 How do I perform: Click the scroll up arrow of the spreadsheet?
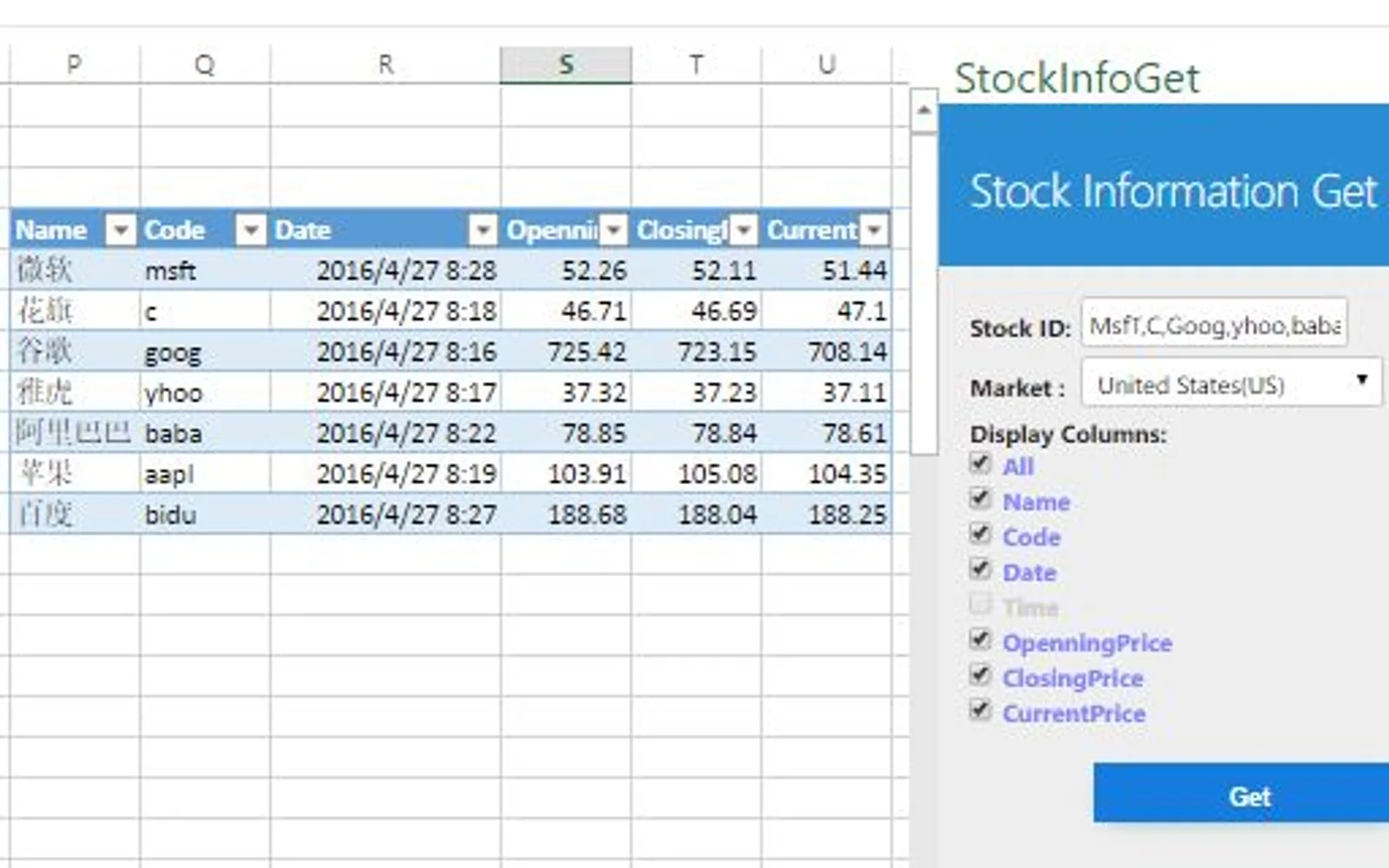pyautogui.click(x=924, y=111)
